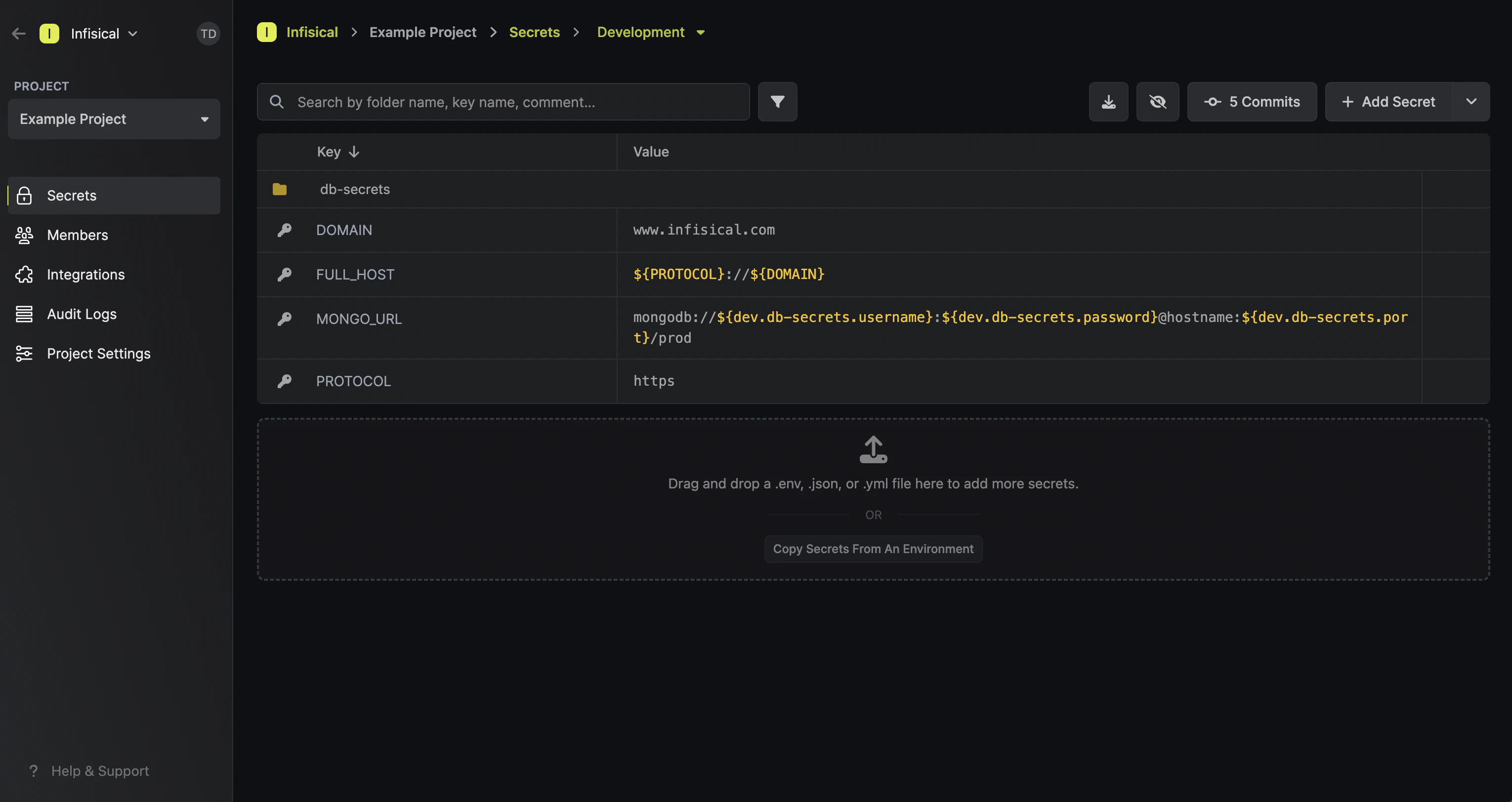Click the list icon beside Audit Logs
The height and width of the screenshot is (802, 1512).
click(x=24, y=314)
